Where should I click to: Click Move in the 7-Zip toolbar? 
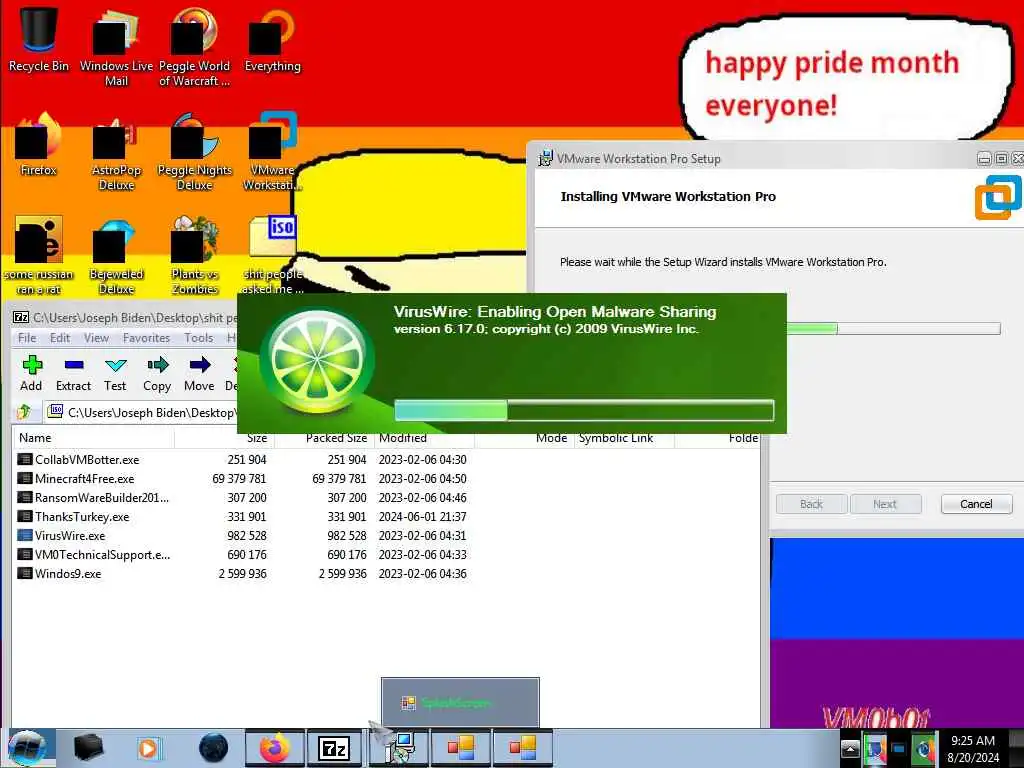click(199, 374)
